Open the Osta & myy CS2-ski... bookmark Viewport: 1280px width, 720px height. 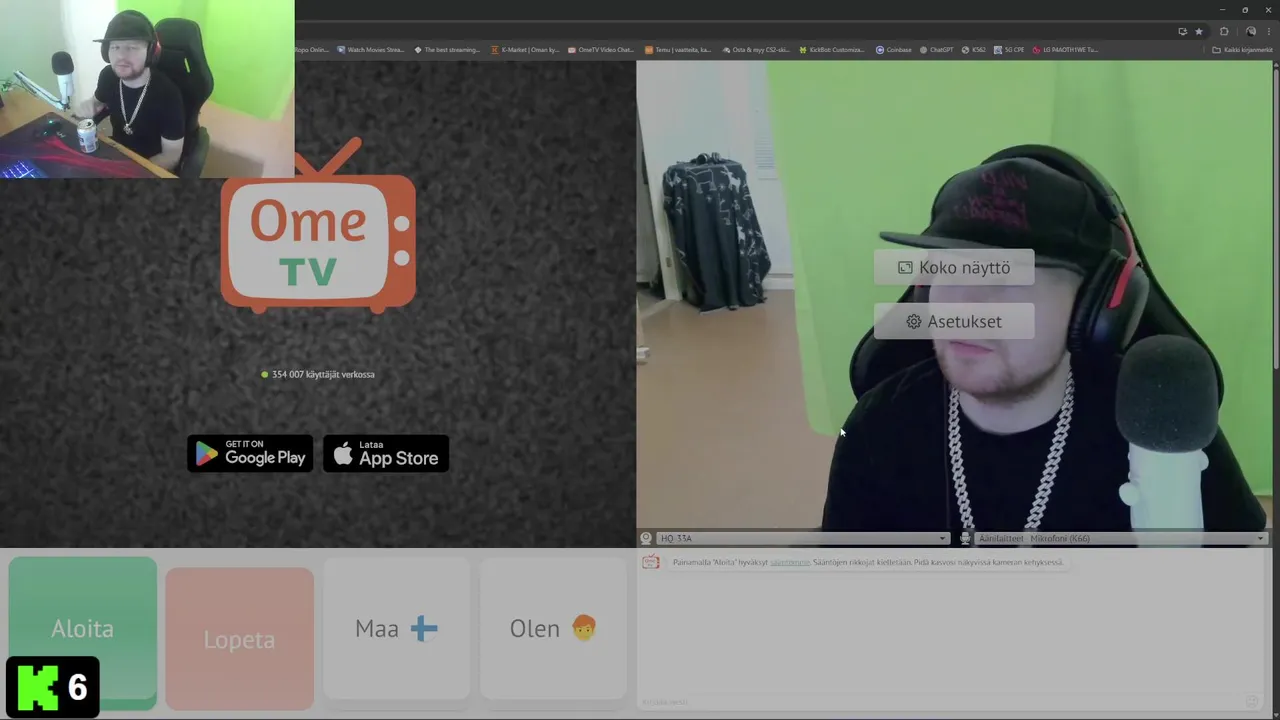(x=756, y=49)
